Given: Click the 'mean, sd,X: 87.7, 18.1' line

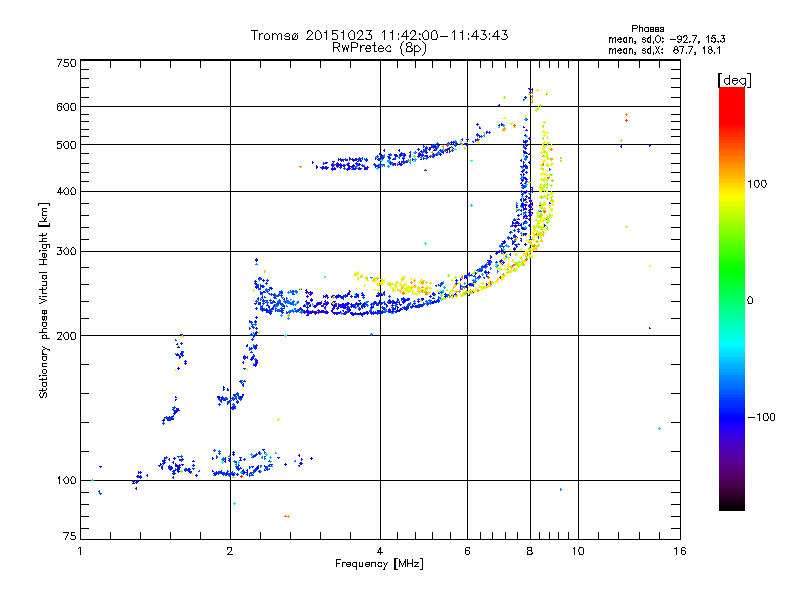Looking at the screenshot, I should pyautogui.click(x=664, y=50).
